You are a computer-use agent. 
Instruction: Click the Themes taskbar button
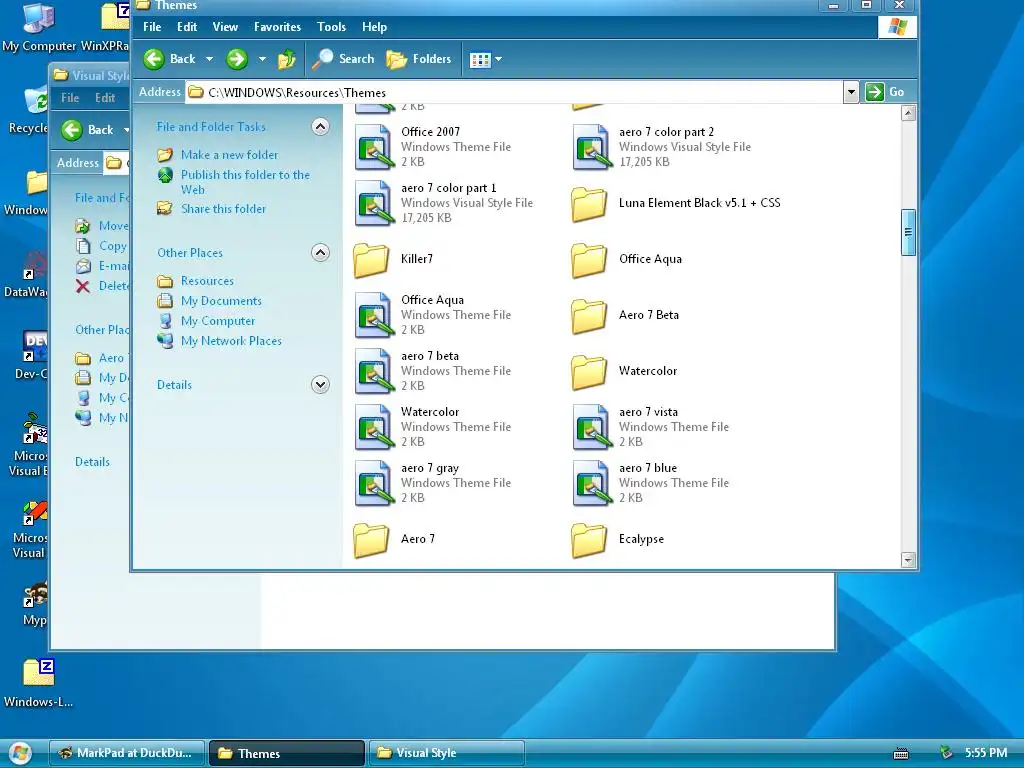[287, 753]
